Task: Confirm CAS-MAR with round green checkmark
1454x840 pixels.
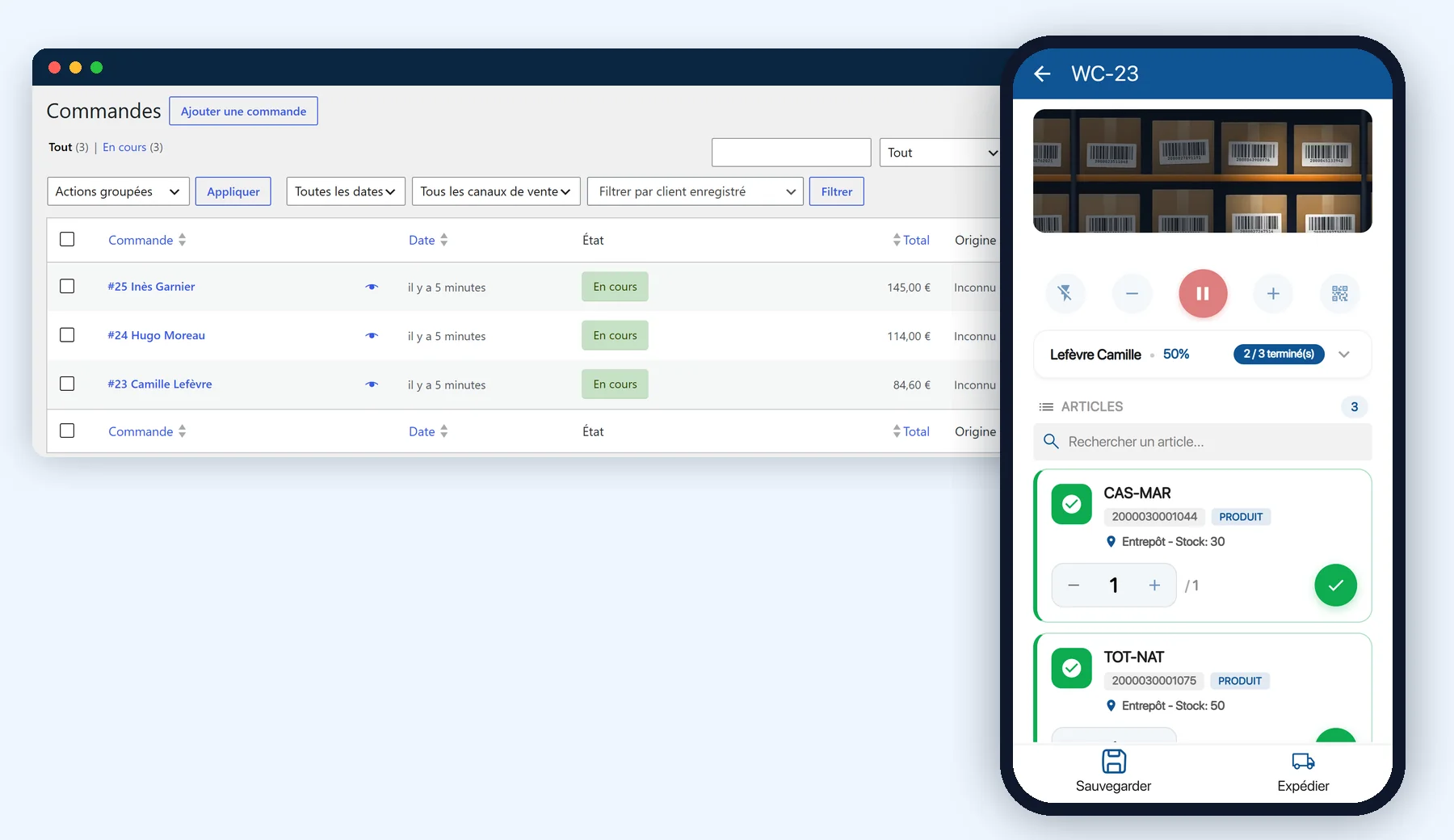Action: pos(1335,585)
